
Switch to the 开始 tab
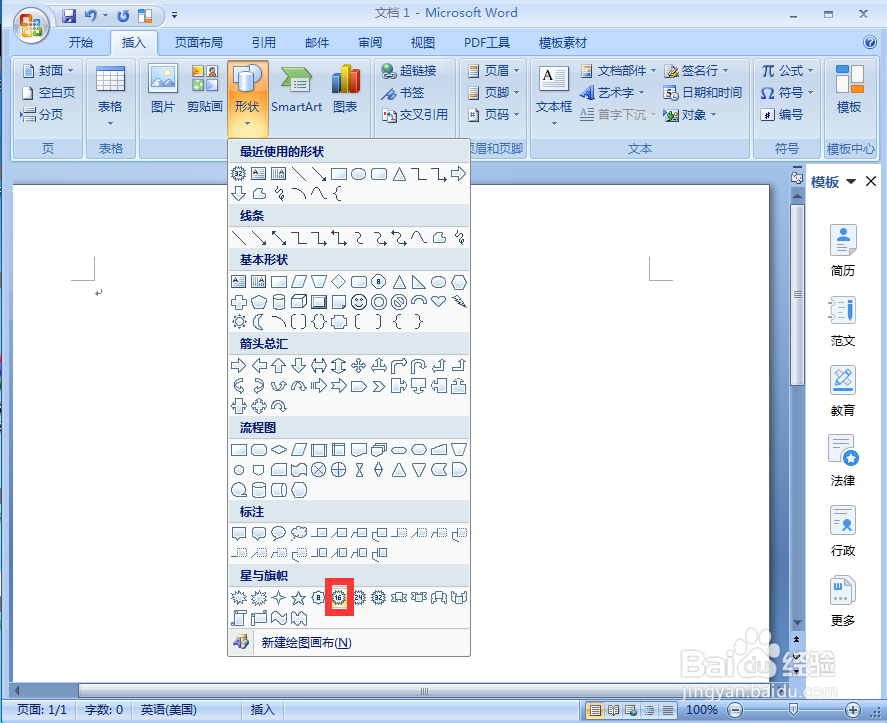point(80,42)
